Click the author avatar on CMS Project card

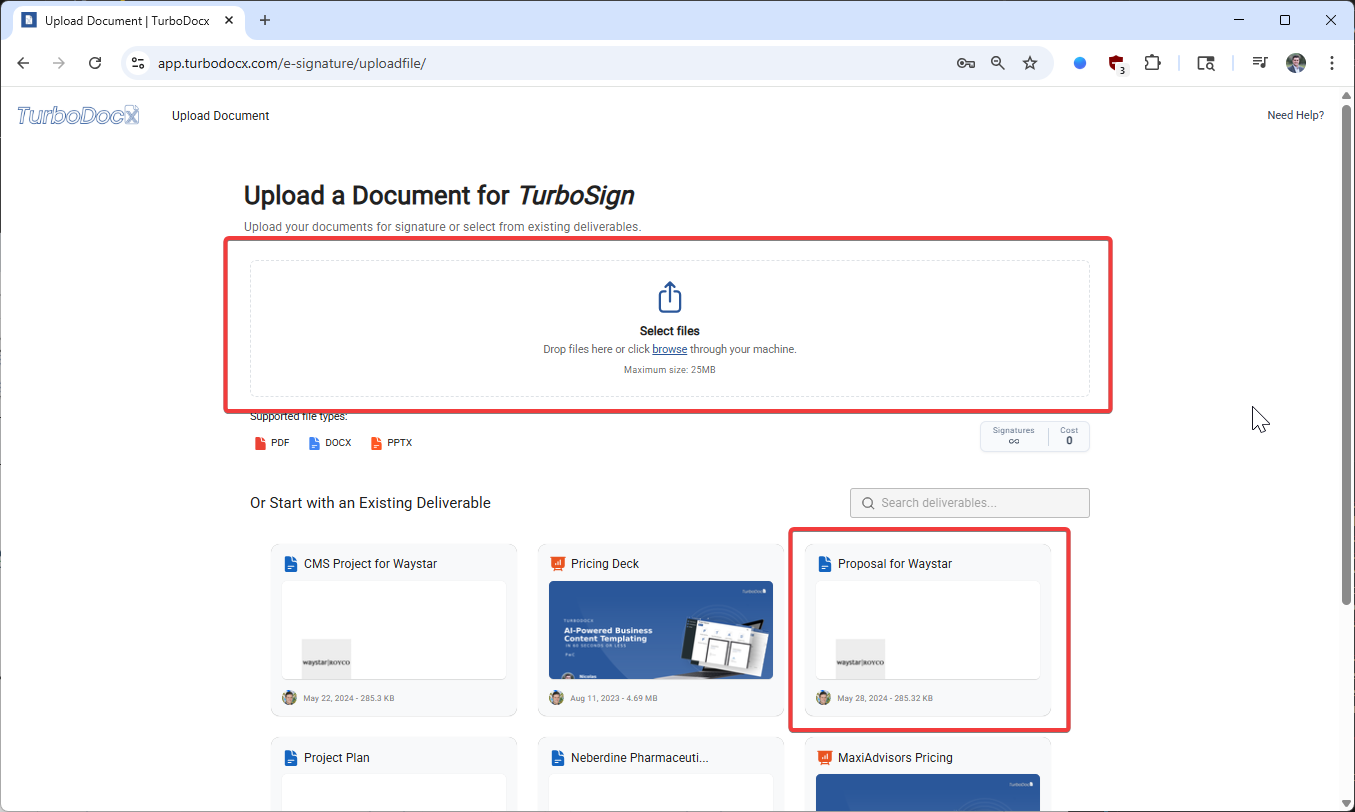[290, 698]
